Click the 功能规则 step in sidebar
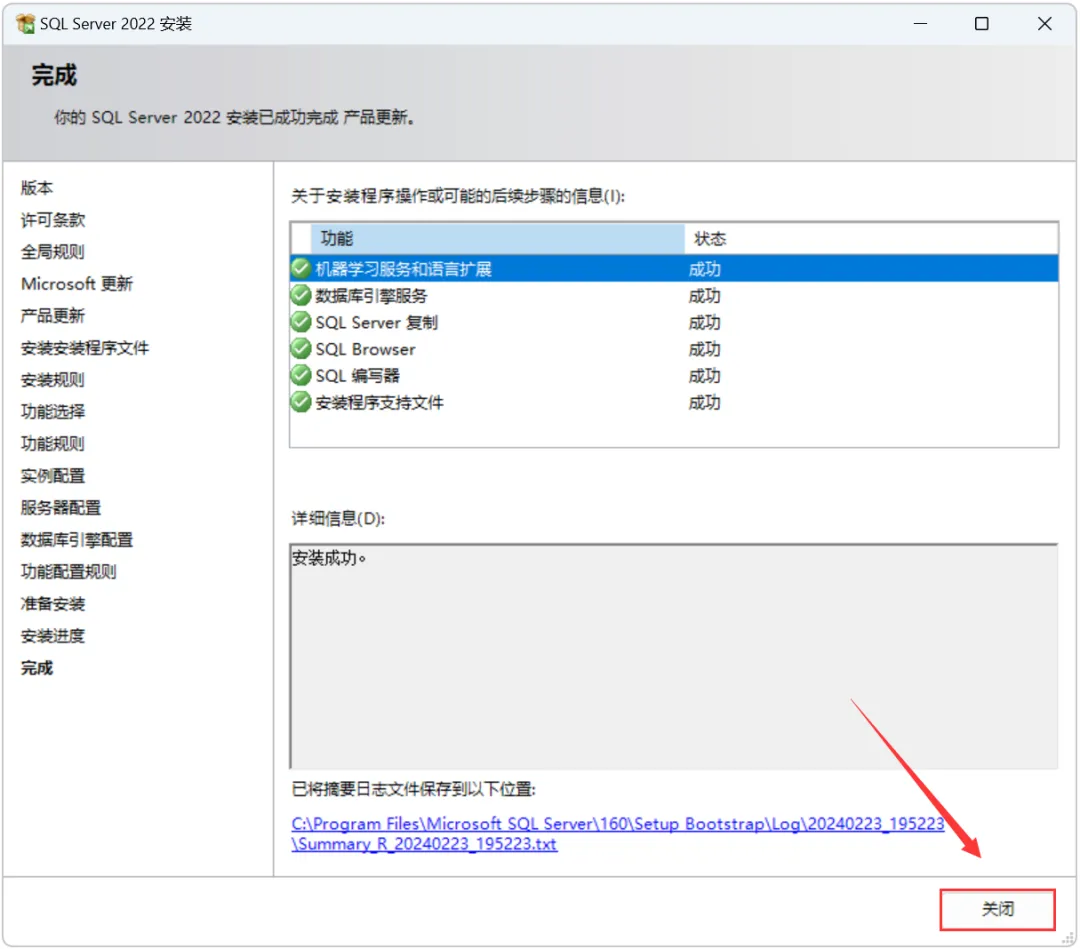 (52, 444)
